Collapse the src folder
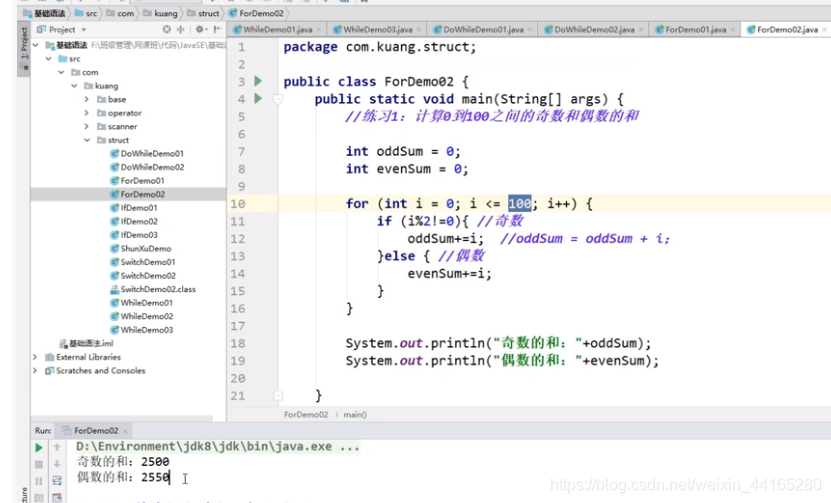831x503 pixels. tap(49, 59)
